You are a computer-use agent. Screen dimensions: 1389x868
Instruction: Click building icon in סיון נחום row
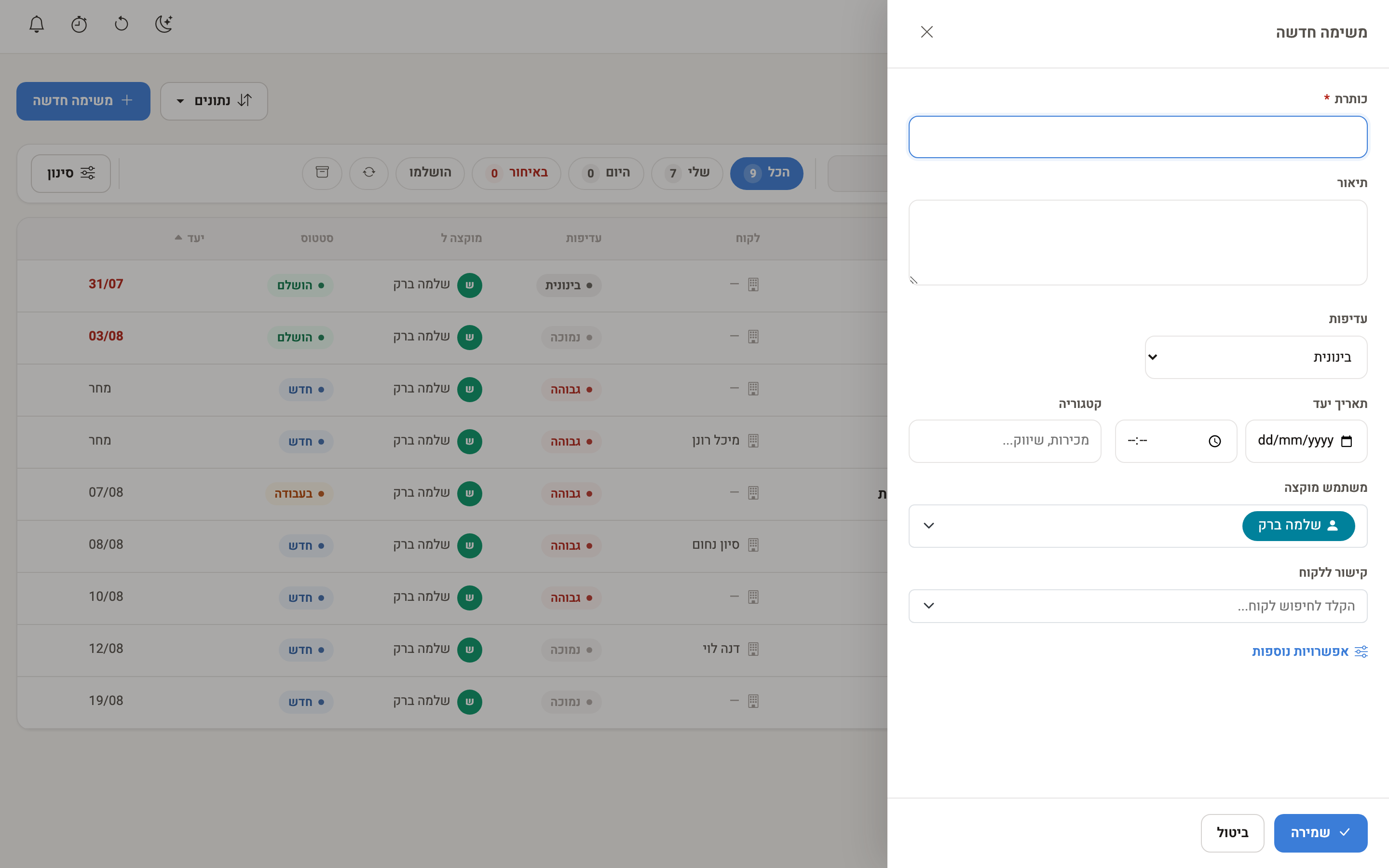tap(754, 545)
